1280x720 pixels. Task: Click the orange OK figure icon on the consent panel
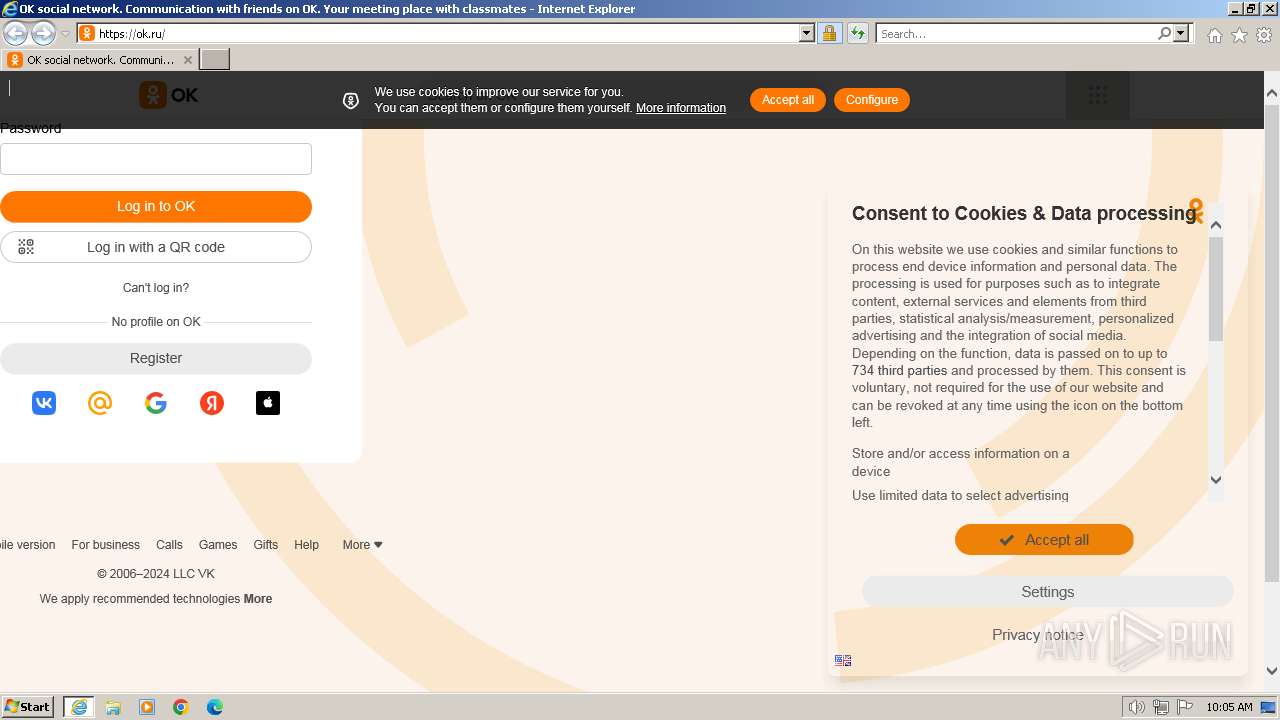pyautogui.click(x=1197, y=211)
